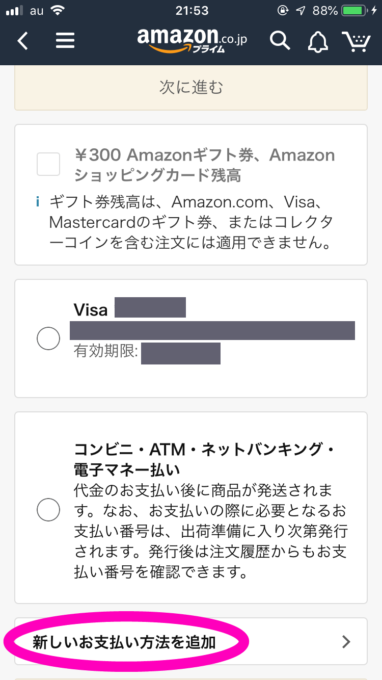Open the hamburger menu
This screenshot has width=382, height=680.
[x=65, y=41]
